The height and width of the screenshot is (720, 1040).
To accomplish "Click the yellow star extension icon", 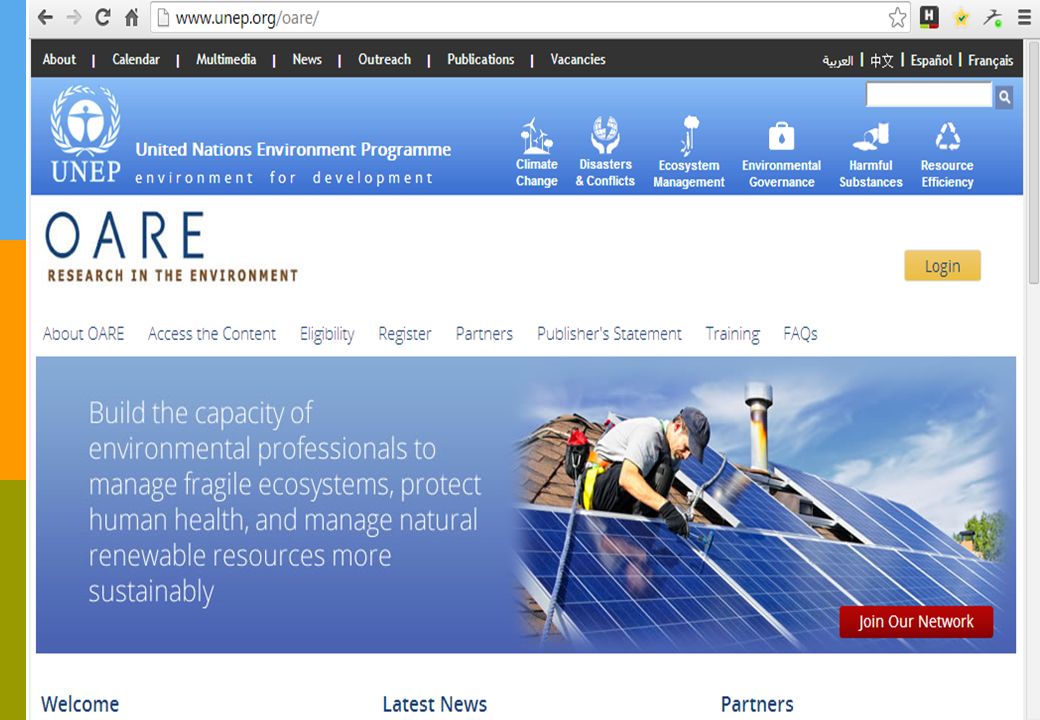I will click(x=960, y=18).
